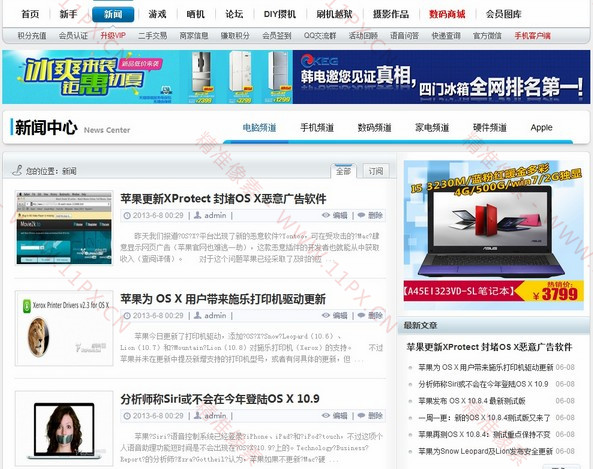
Task: Click the 删除 bubble icon on the XProtect article
Action: tap(361, 215)
